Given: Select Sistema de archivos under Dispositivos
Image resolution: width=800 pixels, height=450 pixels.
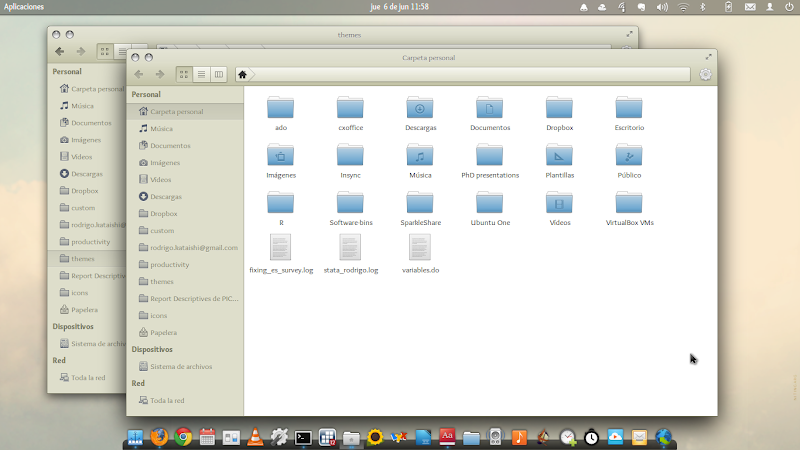Looking at the screenshot, I should pos(181,366).
